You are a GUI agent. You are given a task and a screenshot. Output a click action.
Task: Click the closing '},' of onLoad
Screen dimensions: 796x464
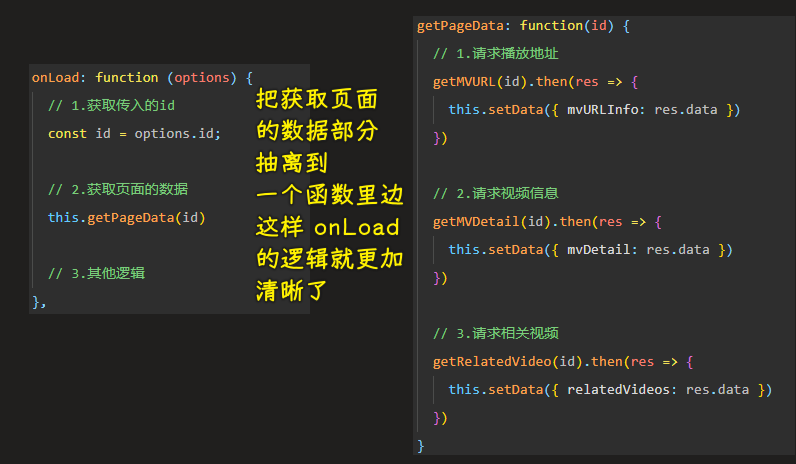39,302
